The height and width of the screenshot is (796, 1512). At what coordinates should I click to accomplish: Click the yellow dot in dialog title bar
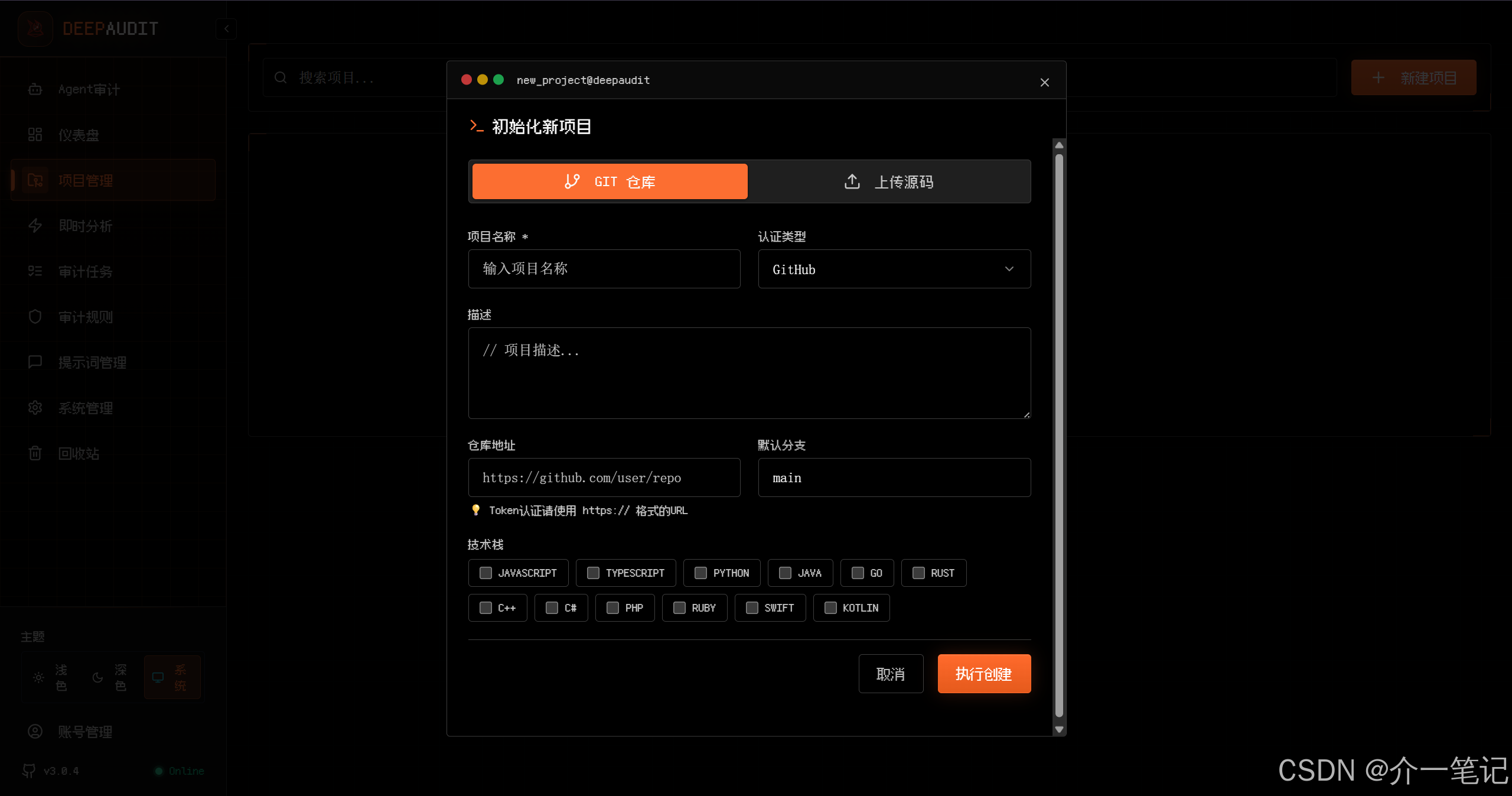(x=483, y=80)
